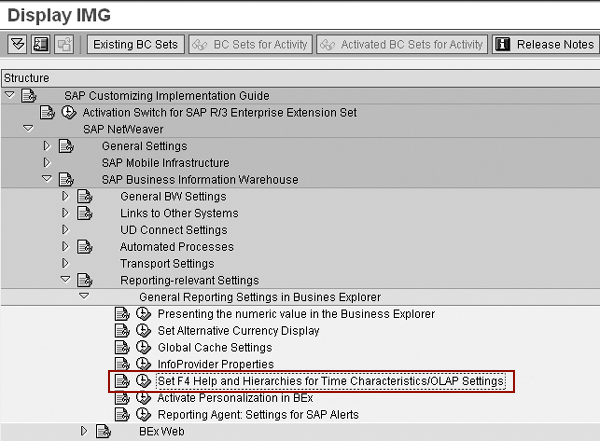The image size is (600, 441).
Task: Execute Global Cache Settings activity
Action: click(143, 348)
